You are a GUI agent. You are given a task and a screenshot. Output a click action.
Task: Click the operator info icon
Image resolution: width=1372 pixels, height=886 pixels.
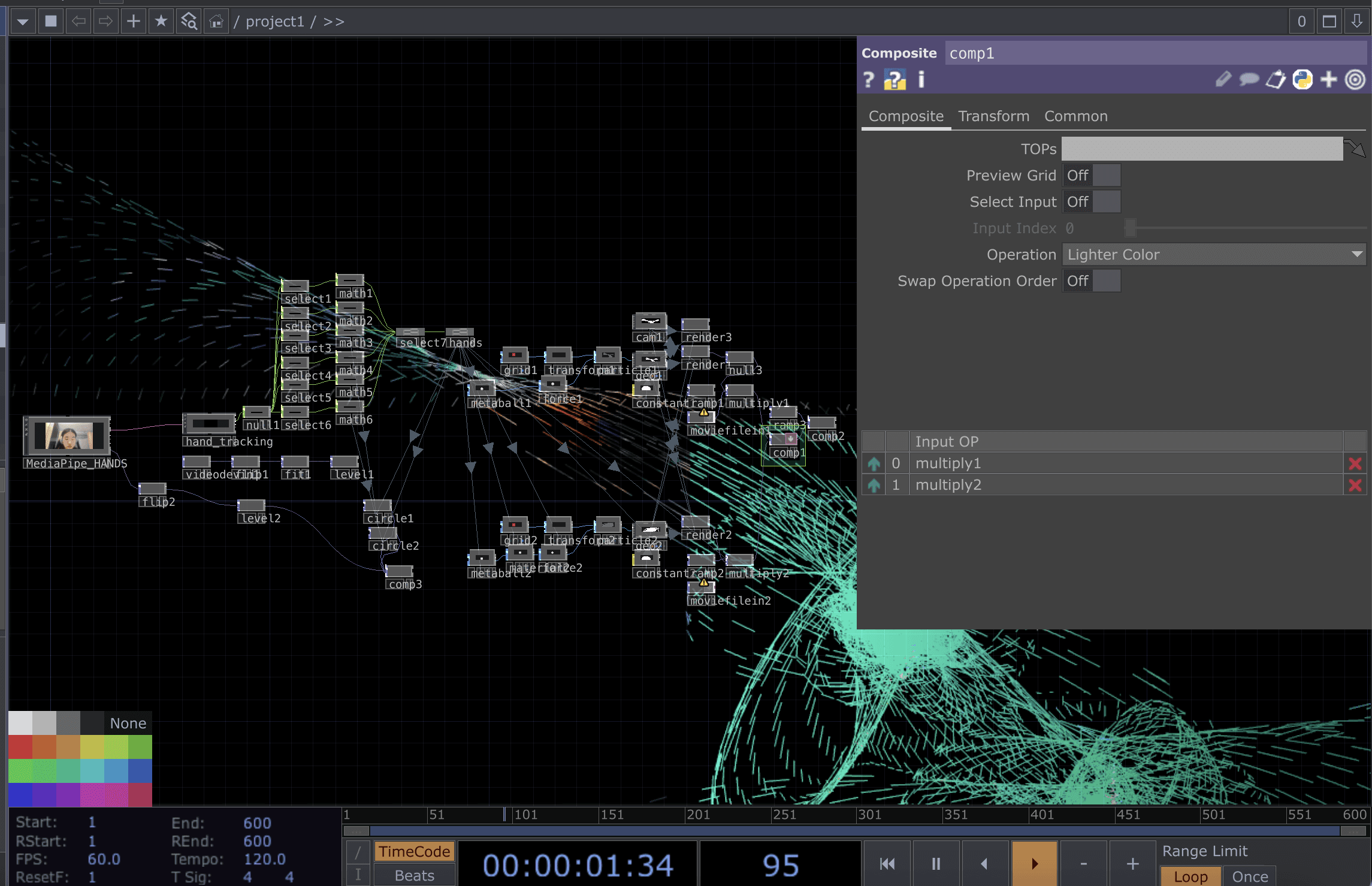click(x=921, y=80)
